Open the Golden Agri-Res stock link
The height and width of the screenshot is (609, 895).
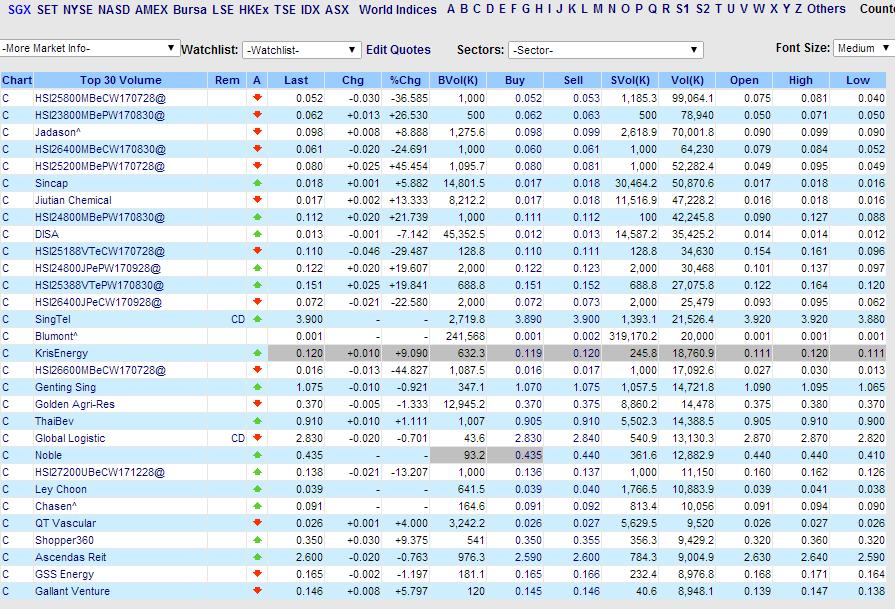tap(75, 404)
